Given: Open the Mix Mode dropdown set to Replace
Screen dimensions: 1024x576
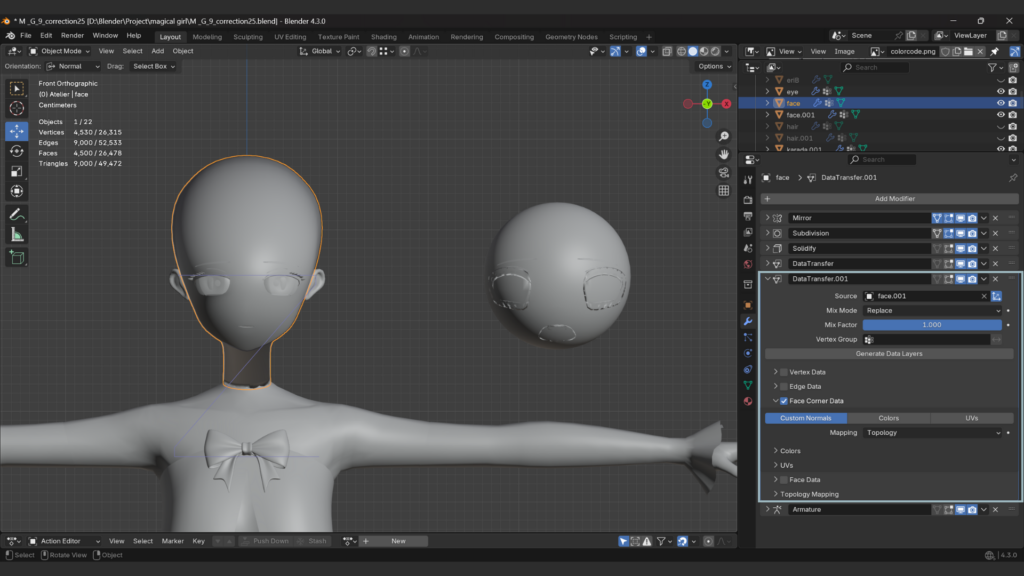Looking at the screenshot, I should pyautogui.click(x=930, y=310).
